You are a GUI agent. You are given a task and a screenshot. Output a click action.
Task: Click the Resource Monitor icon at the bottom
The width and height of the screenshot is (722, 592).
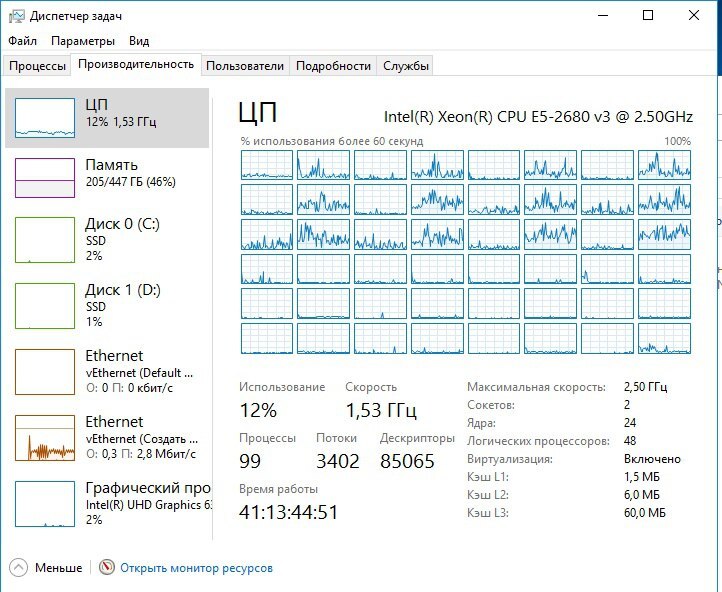click(x=107, y=567)
